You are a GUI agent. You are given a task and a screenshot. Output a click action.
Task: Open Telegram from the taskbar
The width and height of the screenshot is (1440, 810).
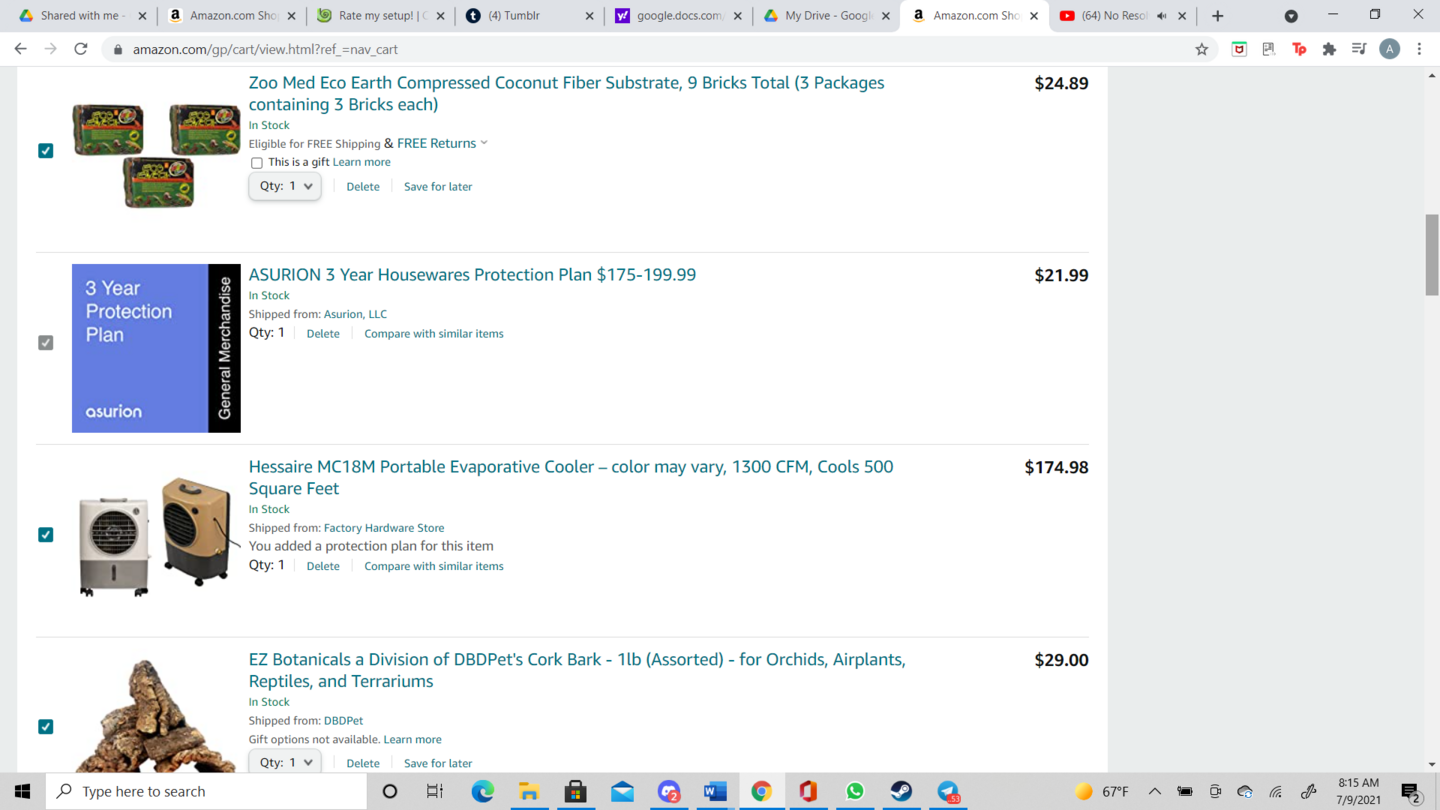pyautogui.click(x=948, y=791)
